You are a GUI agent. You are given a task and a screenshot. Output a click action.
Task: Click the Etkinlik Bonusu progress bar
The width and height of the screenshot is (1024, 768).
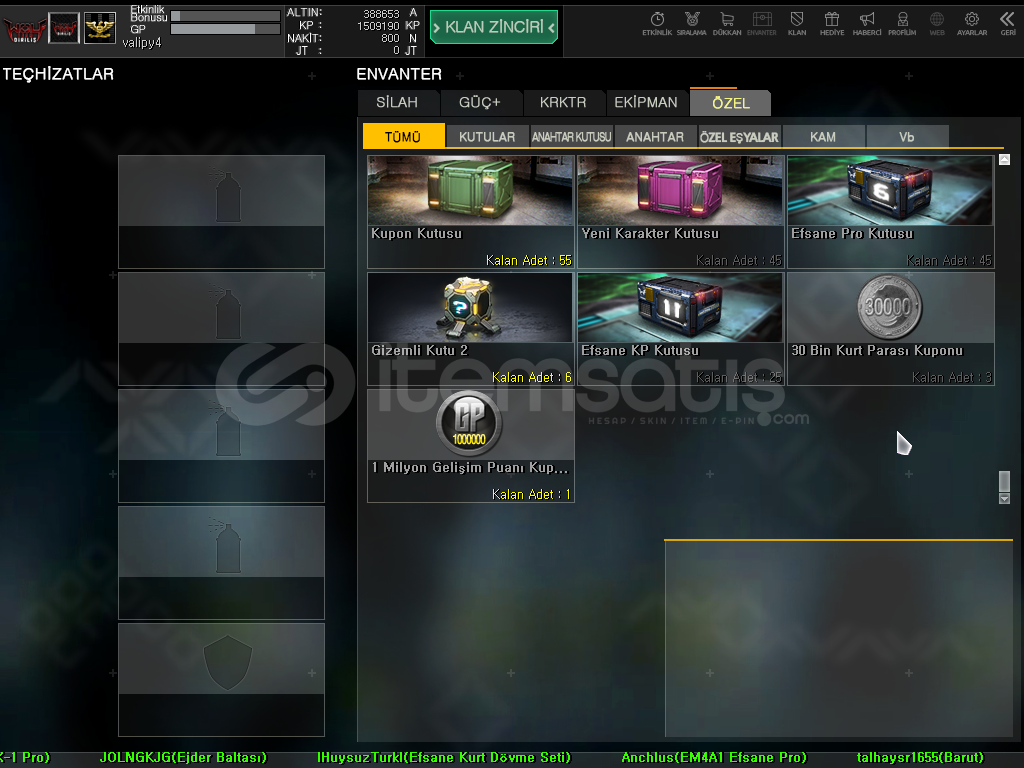pos(225,16)
